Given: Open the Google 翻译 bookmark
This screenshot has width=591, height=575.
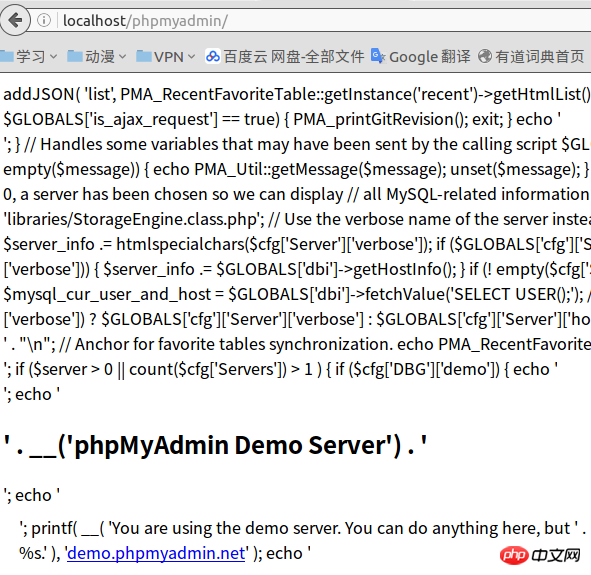Looking at the screenshot, I should [421, 57].
